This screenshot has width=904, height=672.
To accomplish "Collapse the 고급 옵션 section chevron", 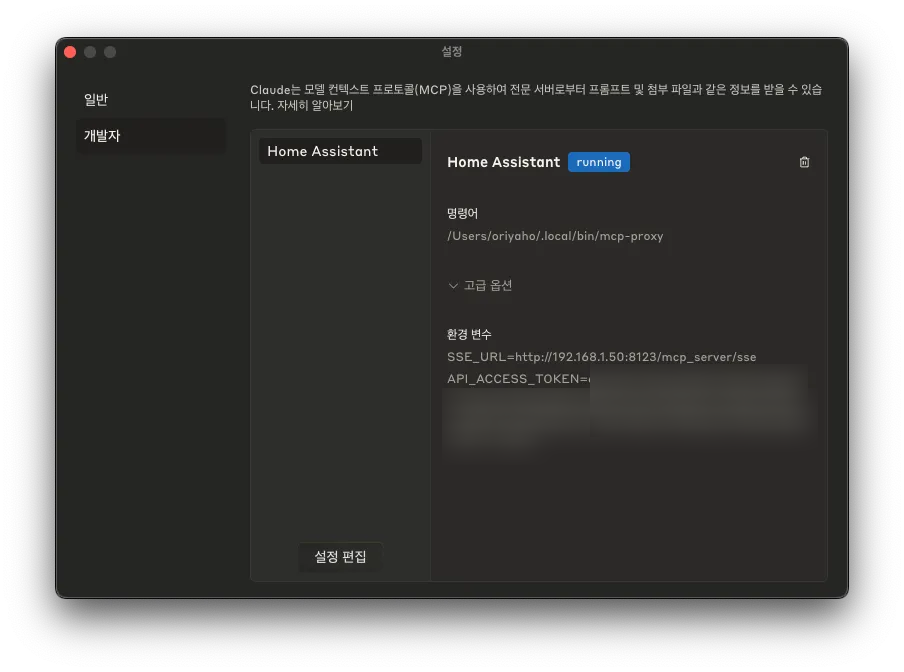I will click(x=453, y=286).
